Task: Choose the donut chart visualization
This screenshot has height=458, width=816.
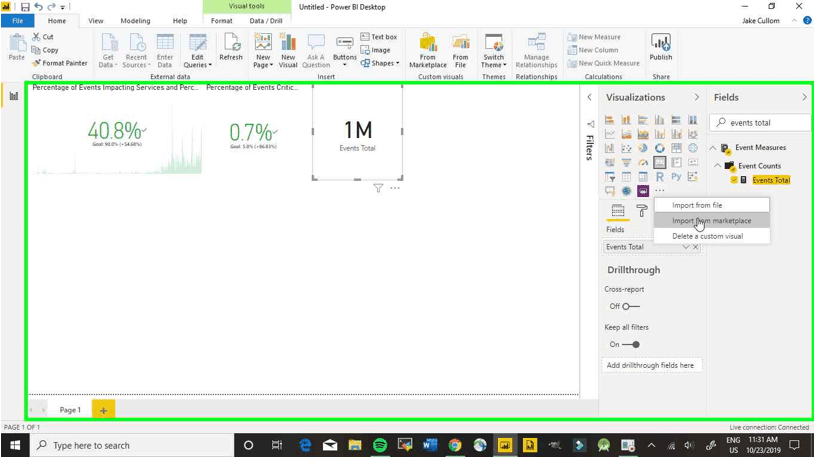Action: click(659, 148)
